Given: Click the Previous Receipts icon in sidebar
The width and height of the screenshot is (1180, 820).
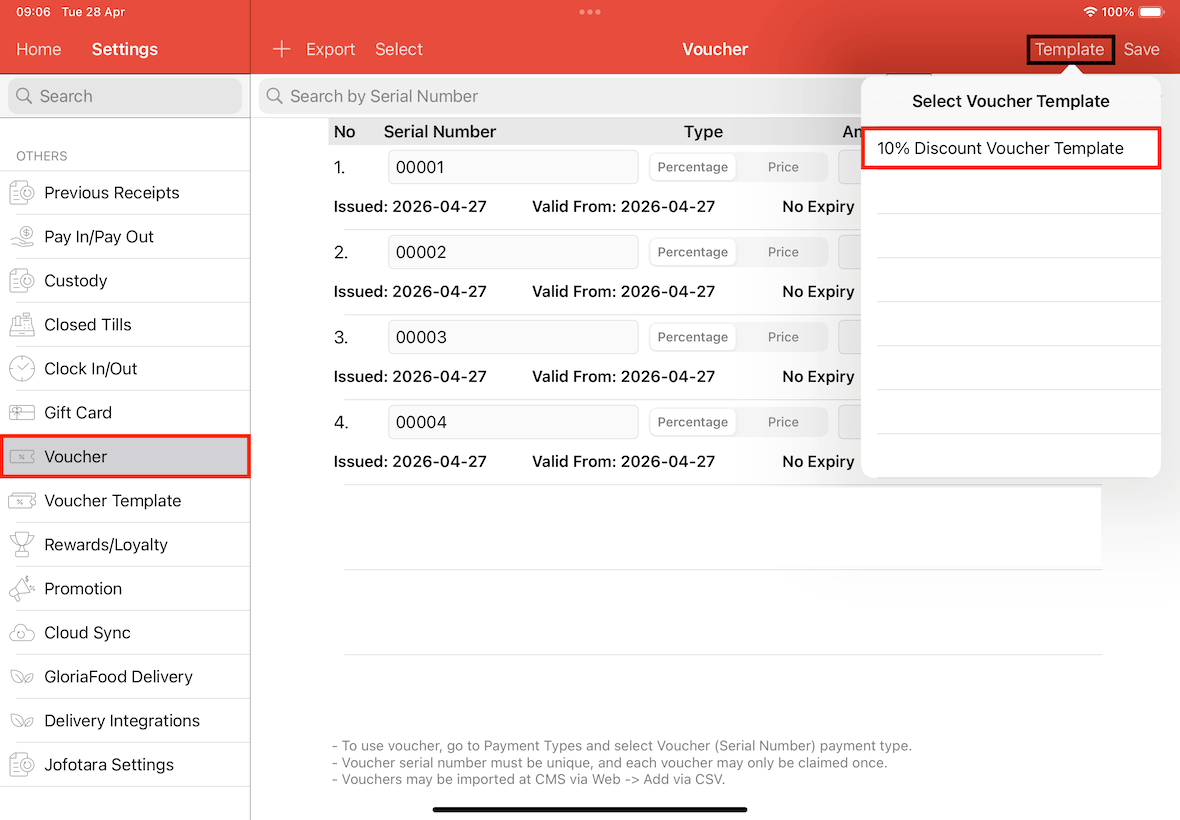Looking at the screenshot, I should coord(22,193).
